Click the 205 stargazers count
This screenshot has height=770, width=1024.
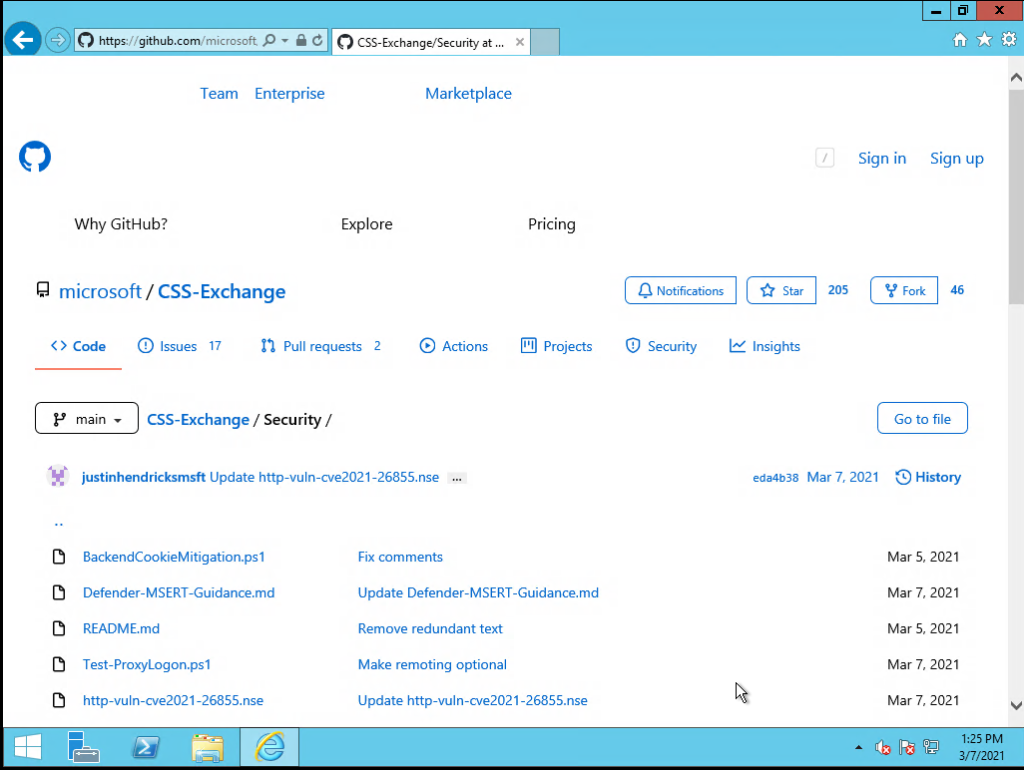(838, 290)
